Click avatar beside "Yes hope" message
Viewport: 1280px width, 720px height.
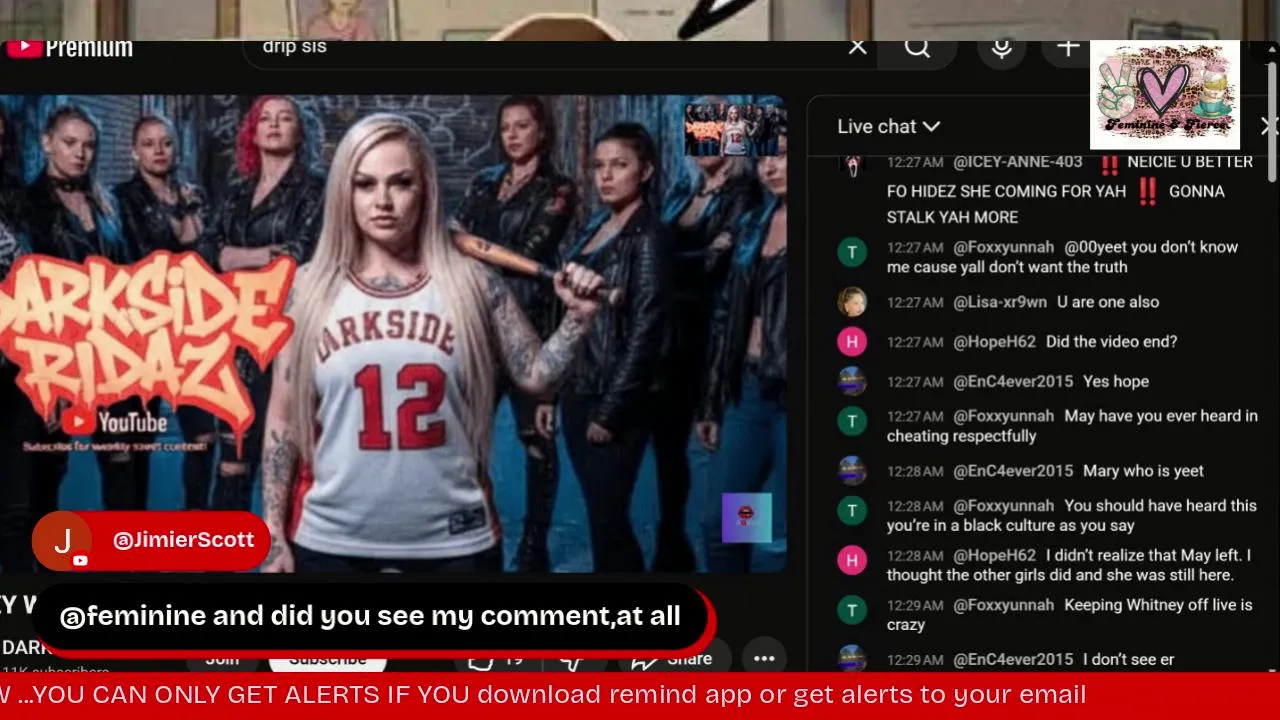tap(852, 381)
